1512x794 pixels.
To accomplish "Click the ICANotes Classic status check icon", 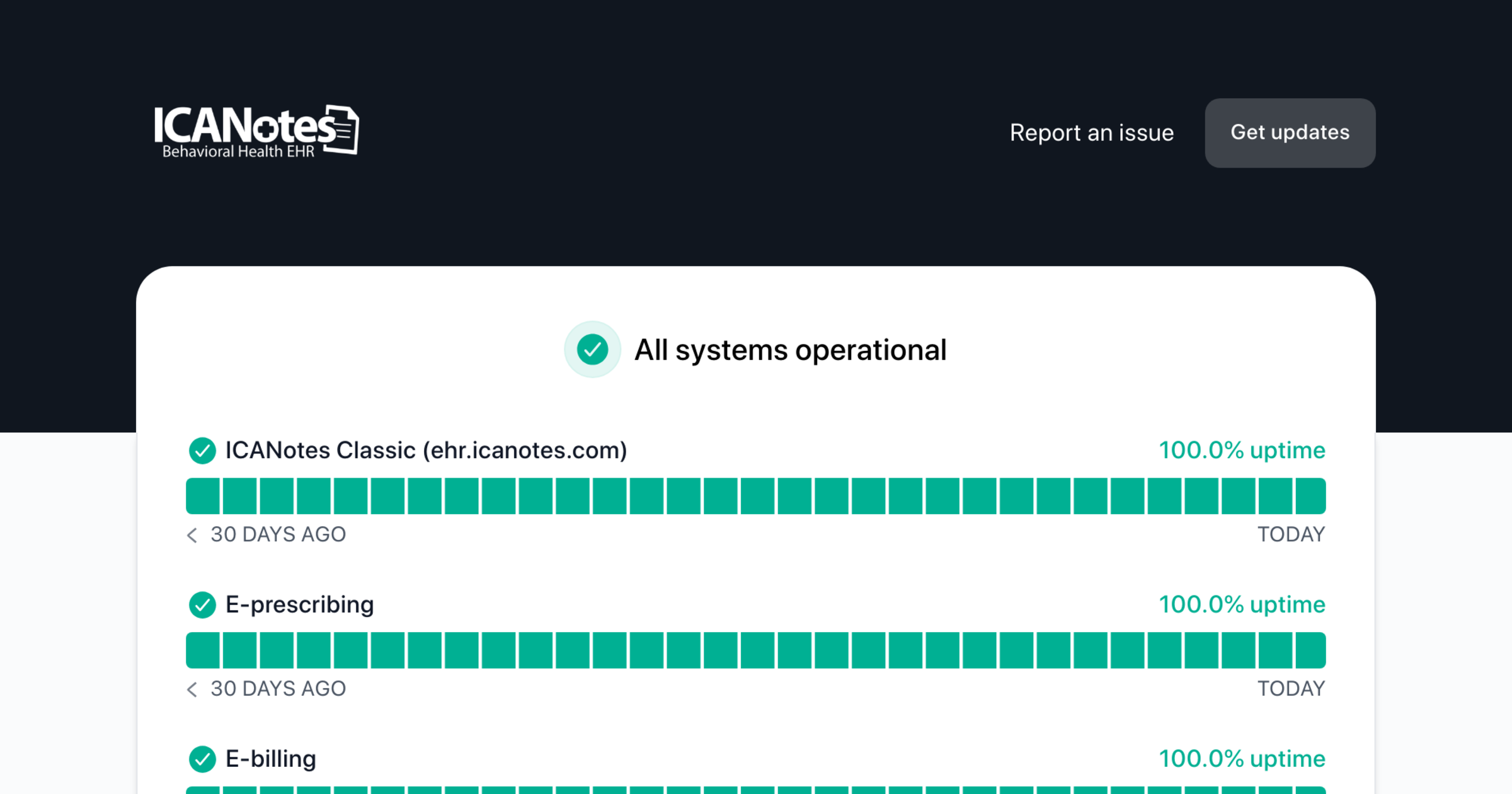I will coord(202,451).
